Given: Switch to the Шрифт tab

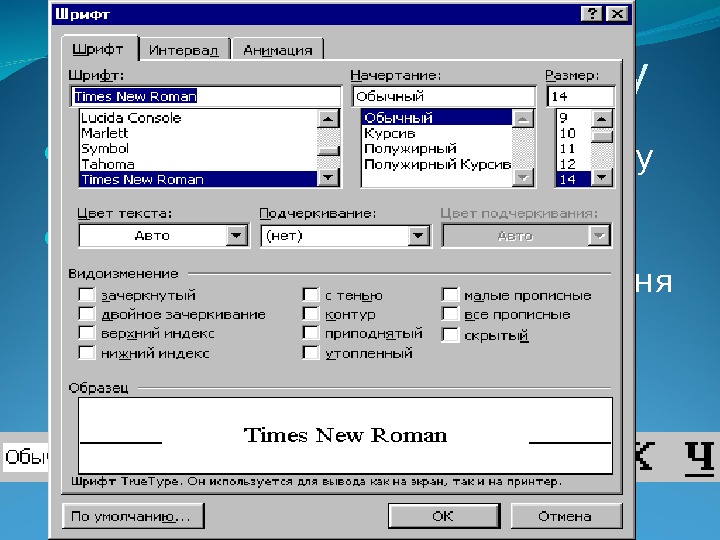Looking at the screenshot, I should tap(99, 49).
